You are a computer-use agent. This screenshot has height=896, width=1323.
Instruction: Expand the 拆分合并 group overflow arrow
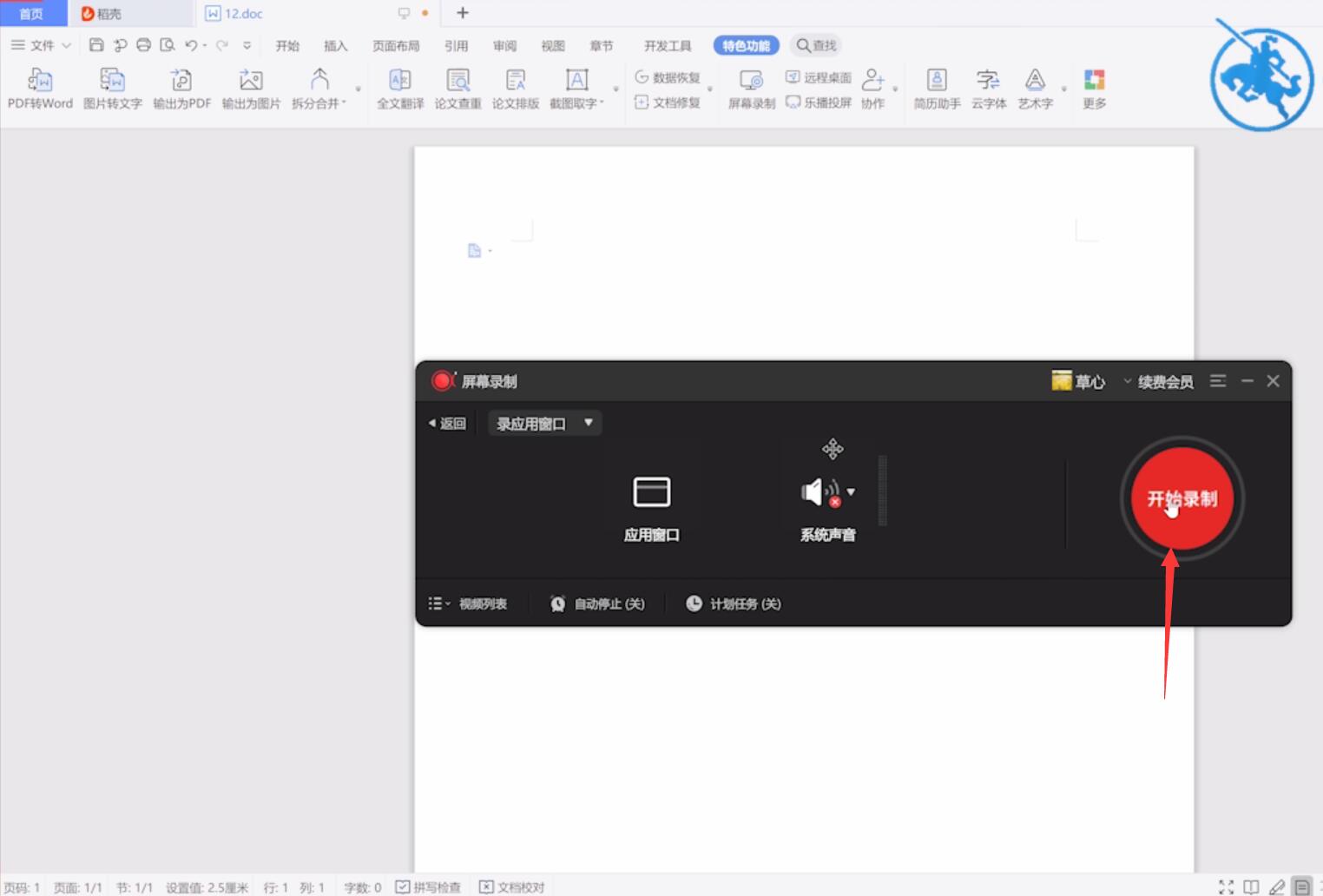coord(358,89)
